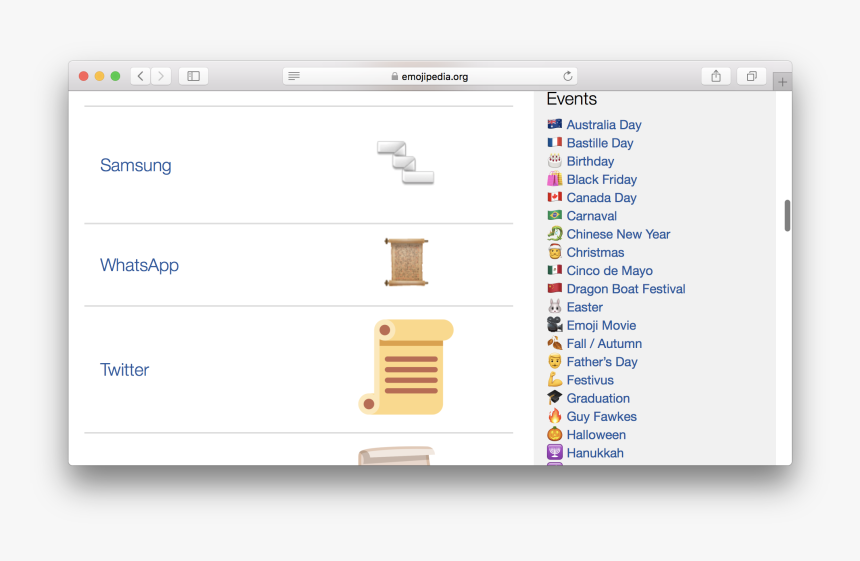Image resolution: width=860 pixels, height=561 pixels.
Task: Open the Bastille Day link
Action: 600,143
